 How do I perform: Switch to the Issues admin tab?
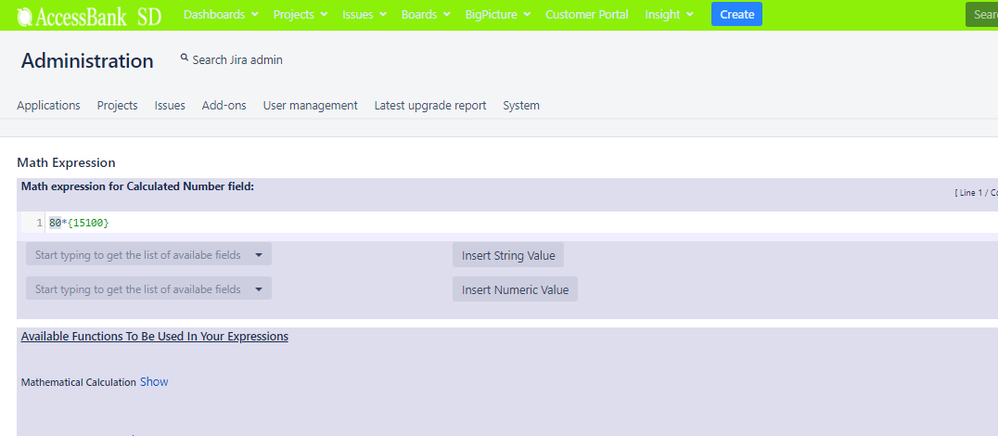(x=170, y=106)
